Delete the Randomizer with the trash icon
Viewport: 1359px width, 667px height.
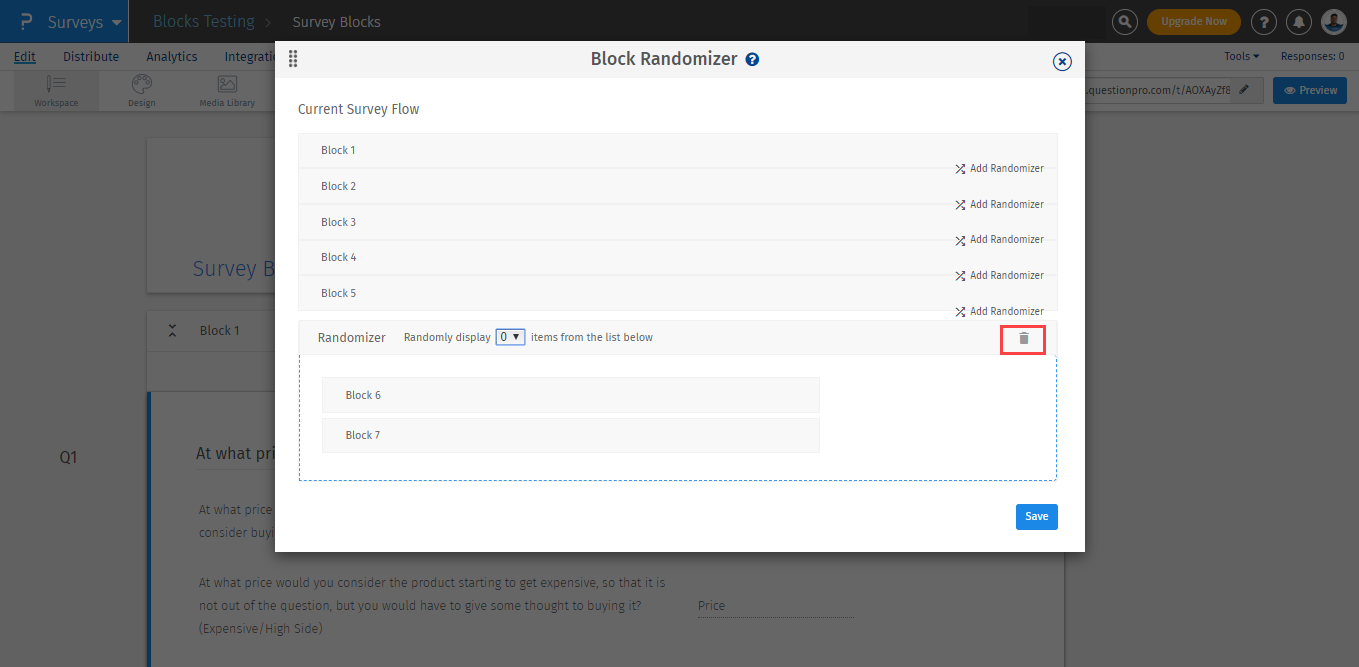pyautogui.click(x=1023, y=339)
